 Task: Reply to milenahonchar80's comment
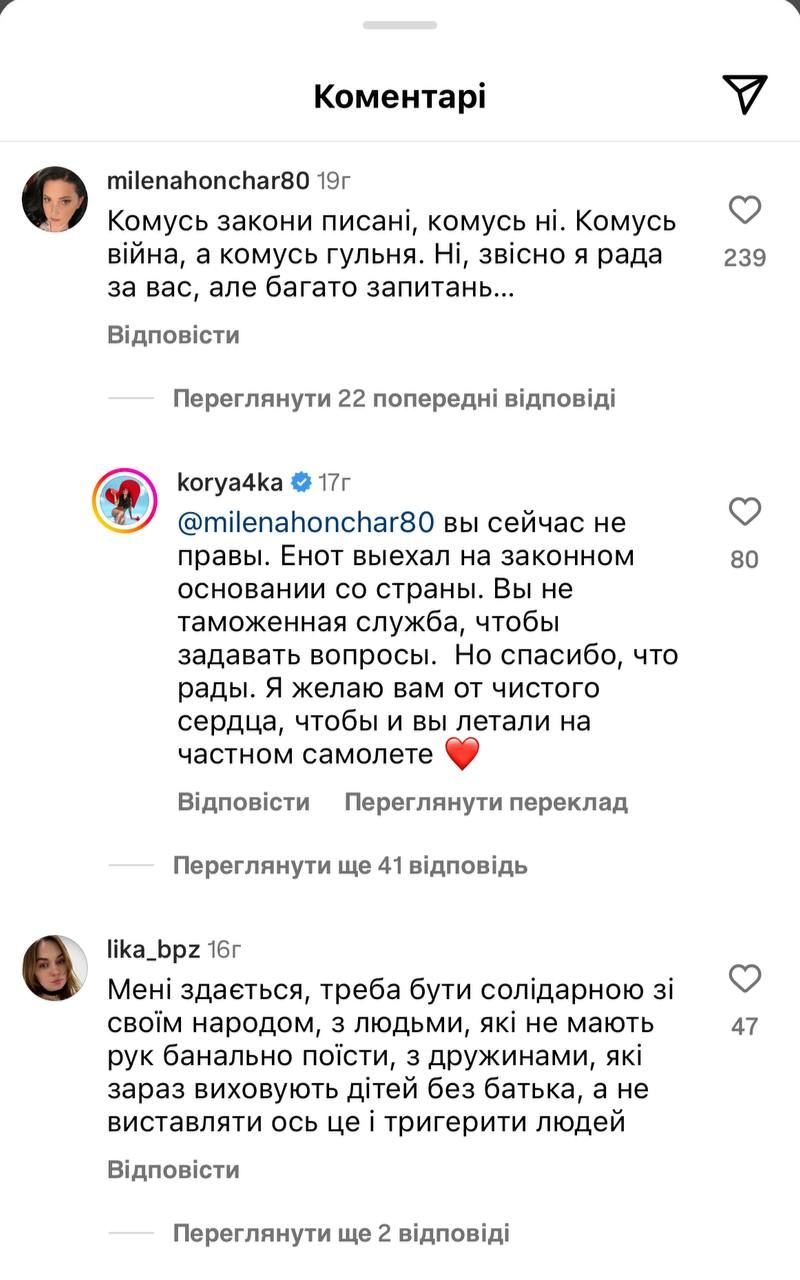click(x=173, y=335)
